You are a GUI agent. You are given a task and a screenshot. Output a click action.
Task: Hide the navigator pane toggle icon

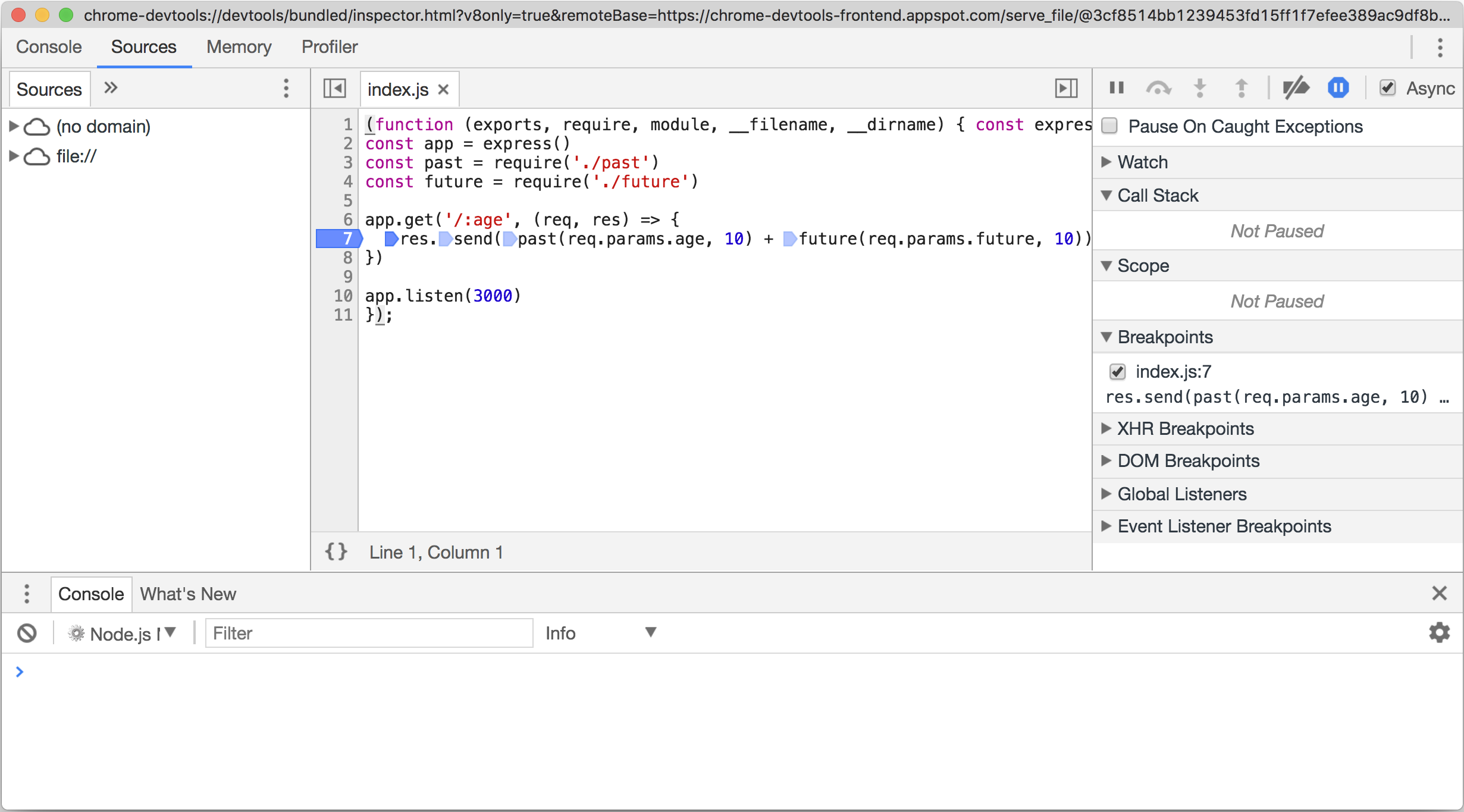point(335,89)
